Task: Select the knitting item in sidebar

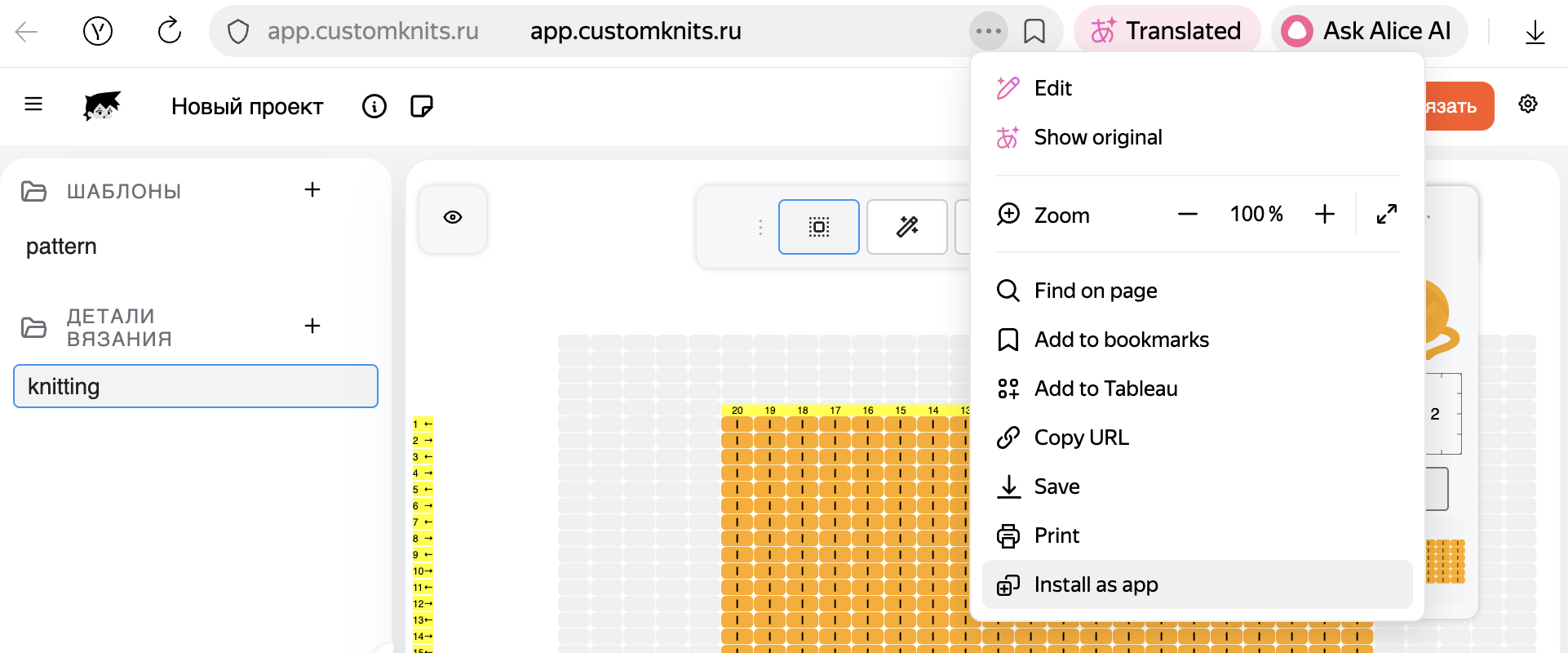Action: [x=196, y=386]
